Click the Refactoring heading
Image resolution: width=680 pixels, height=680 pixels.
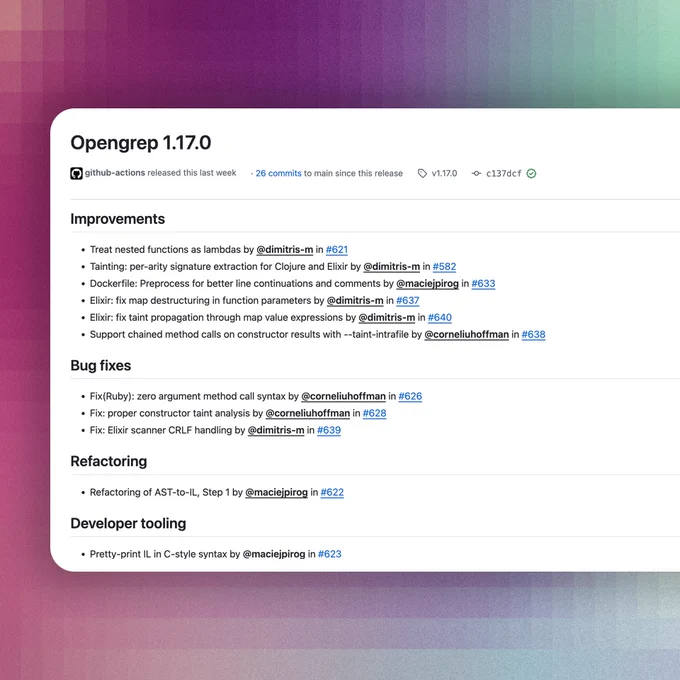click(x=108, y=461)
